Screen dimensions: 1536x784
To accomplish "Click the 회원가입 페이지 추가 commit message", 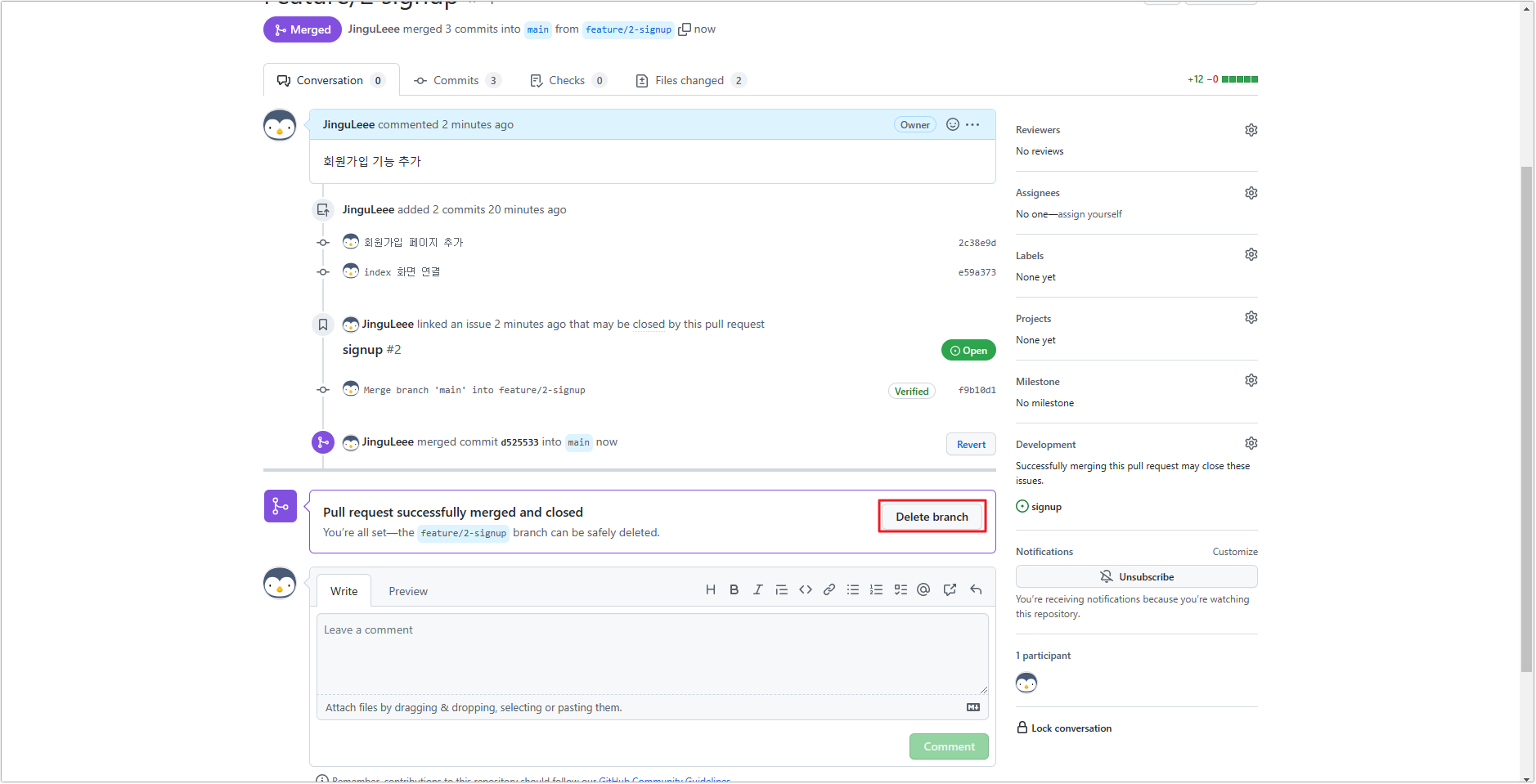I will pos(413,243).
